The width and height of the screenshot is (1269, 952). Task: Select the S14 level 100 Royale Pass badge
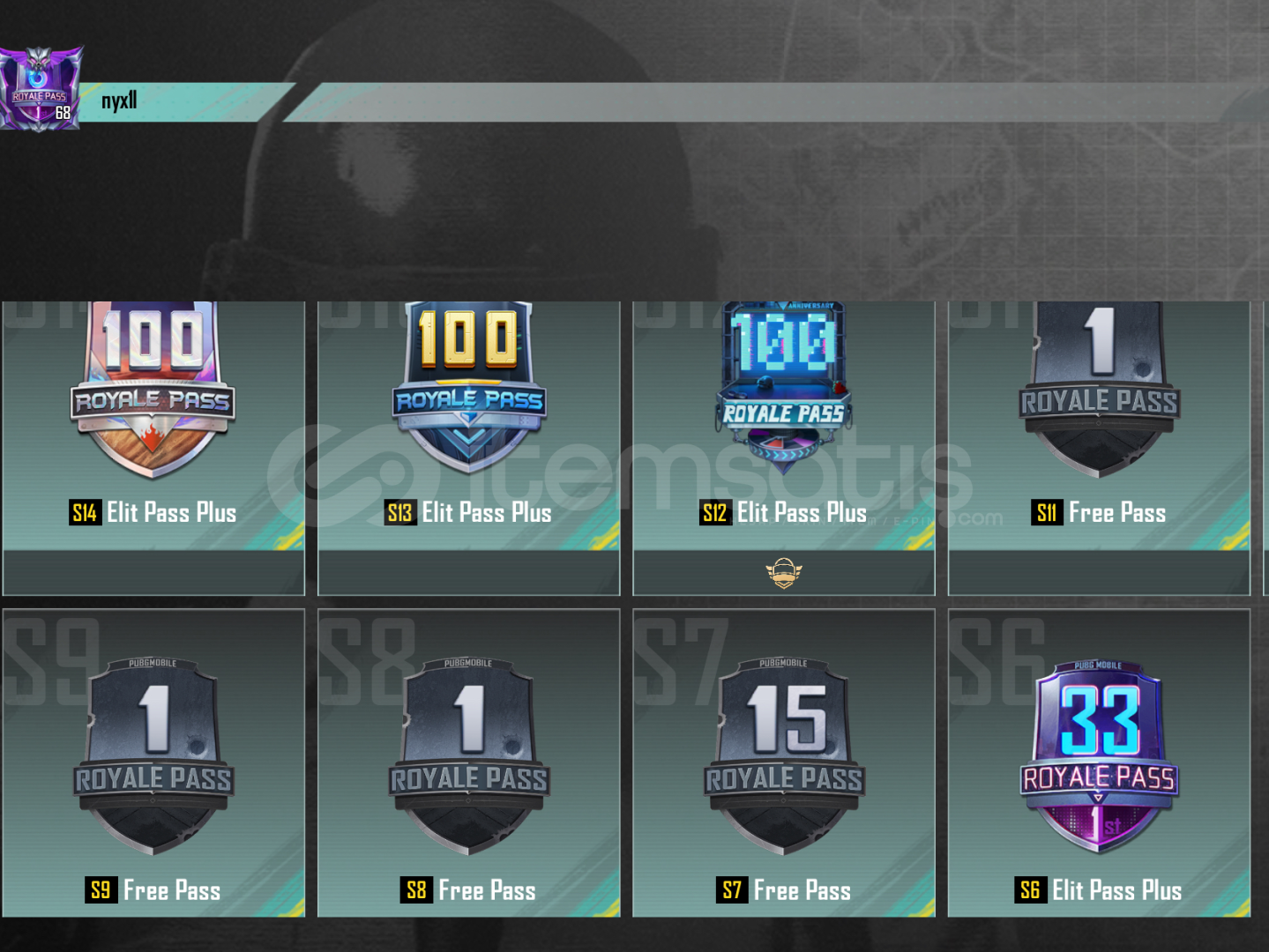tap(153, 390)
